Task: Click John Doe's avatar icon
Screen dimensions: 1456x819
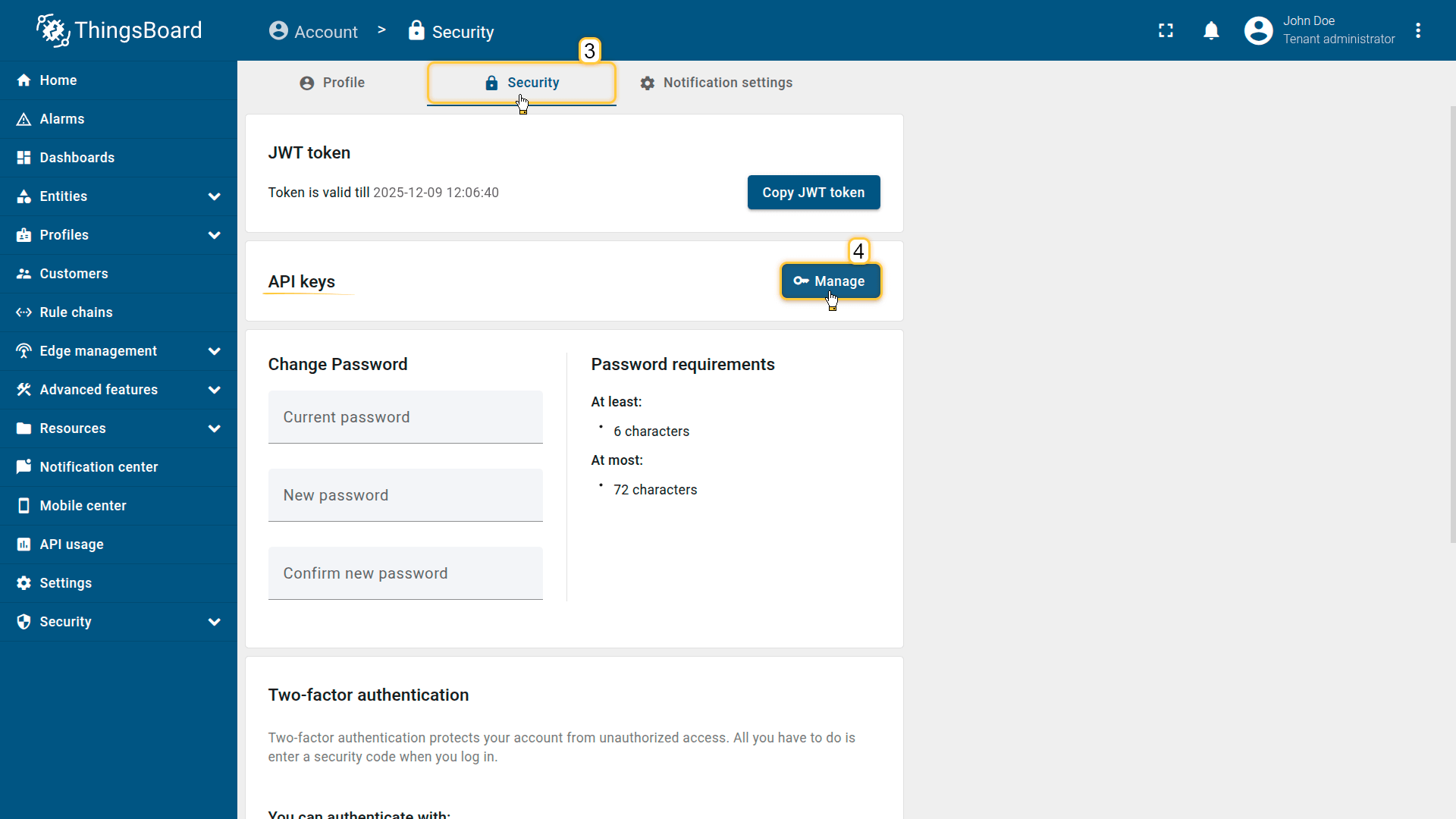Action: (1258, 30)
